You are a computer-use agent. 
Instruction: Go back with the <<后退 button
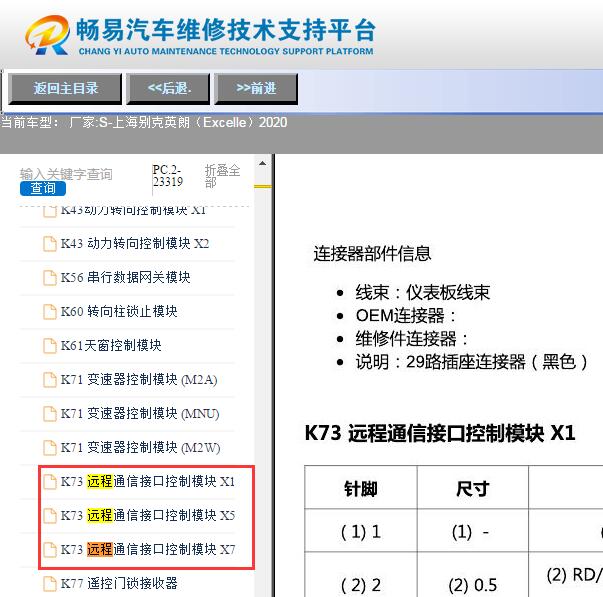[168, 89]
